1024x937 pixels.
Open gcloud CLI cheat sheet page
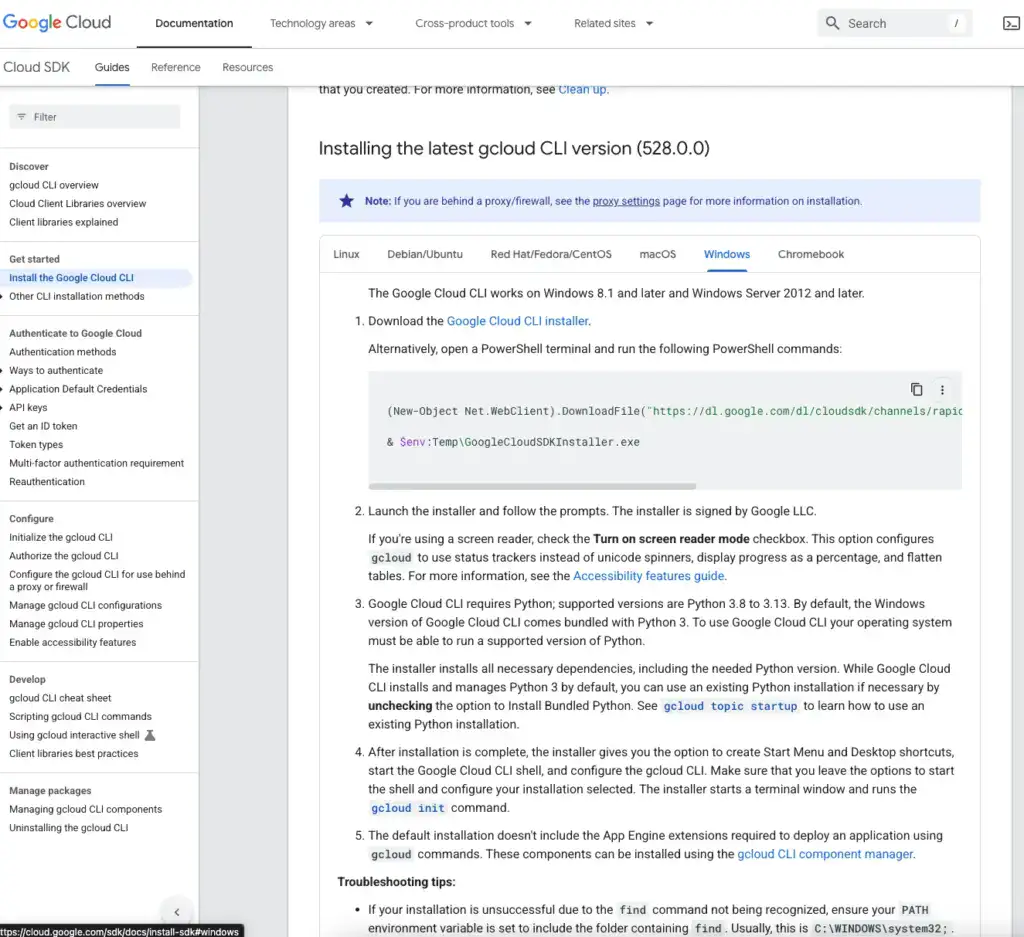[60, 698]
